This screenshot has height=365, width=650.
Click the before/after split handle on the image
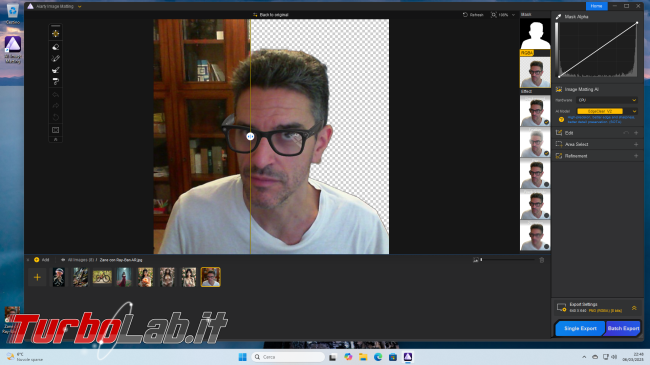coord(250,136)
